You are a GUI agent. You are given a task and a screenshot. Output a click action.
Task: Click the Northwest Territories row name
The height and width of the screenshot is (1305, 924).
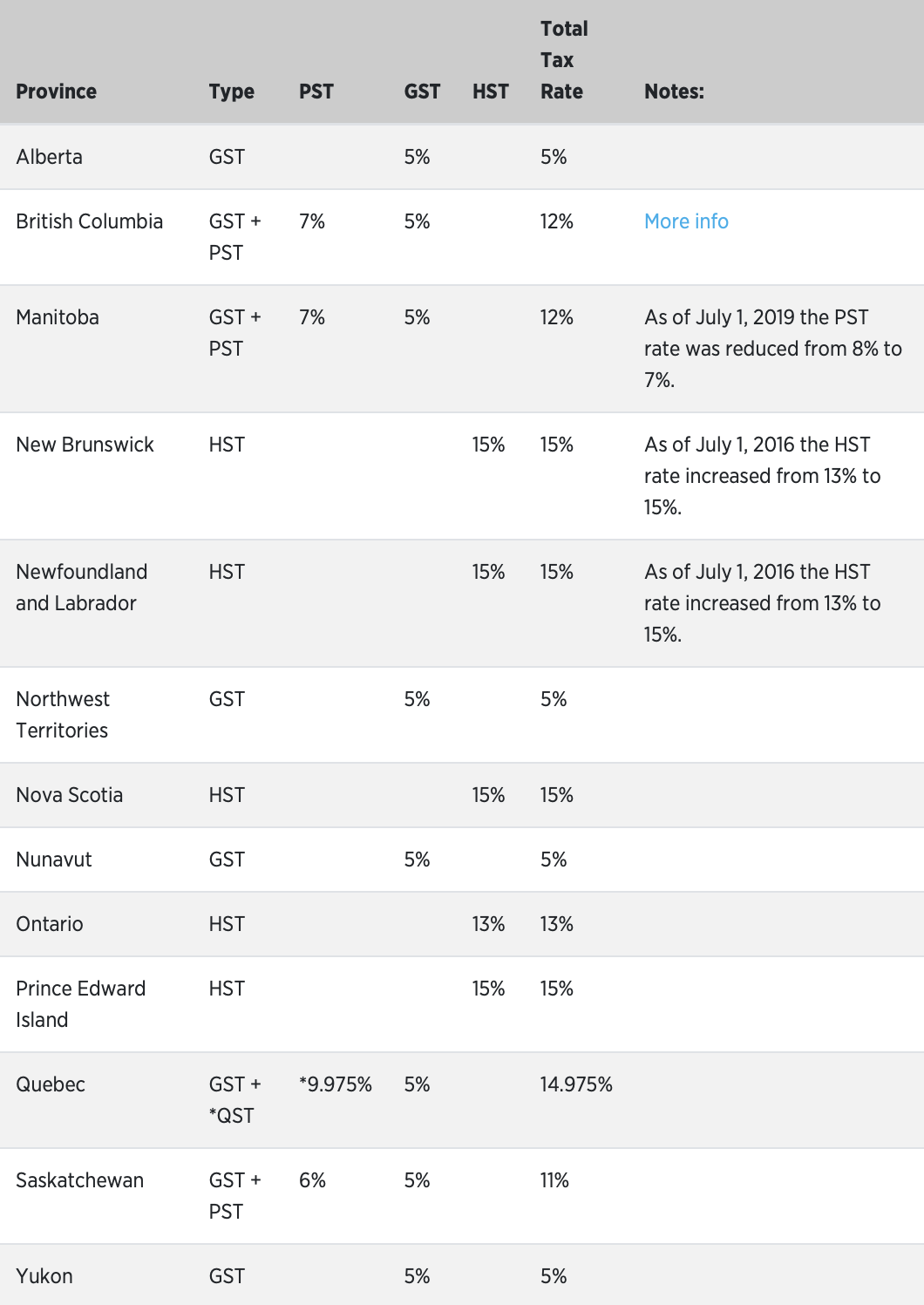coord(63,715)
